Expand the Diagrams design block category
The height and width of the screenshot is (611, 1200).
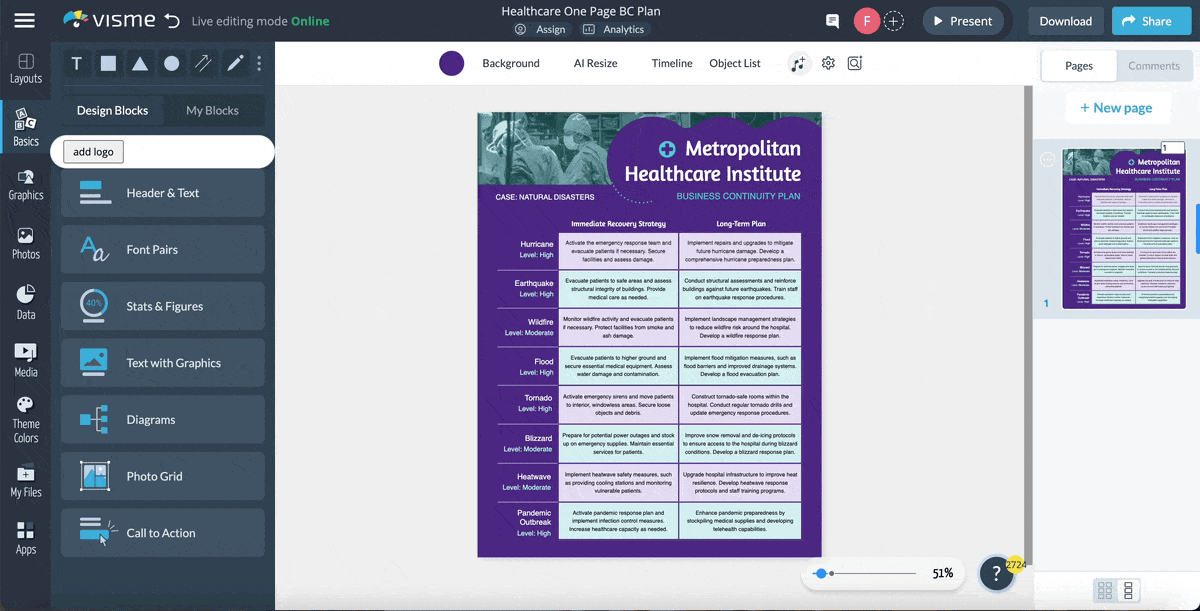[163, 420]
